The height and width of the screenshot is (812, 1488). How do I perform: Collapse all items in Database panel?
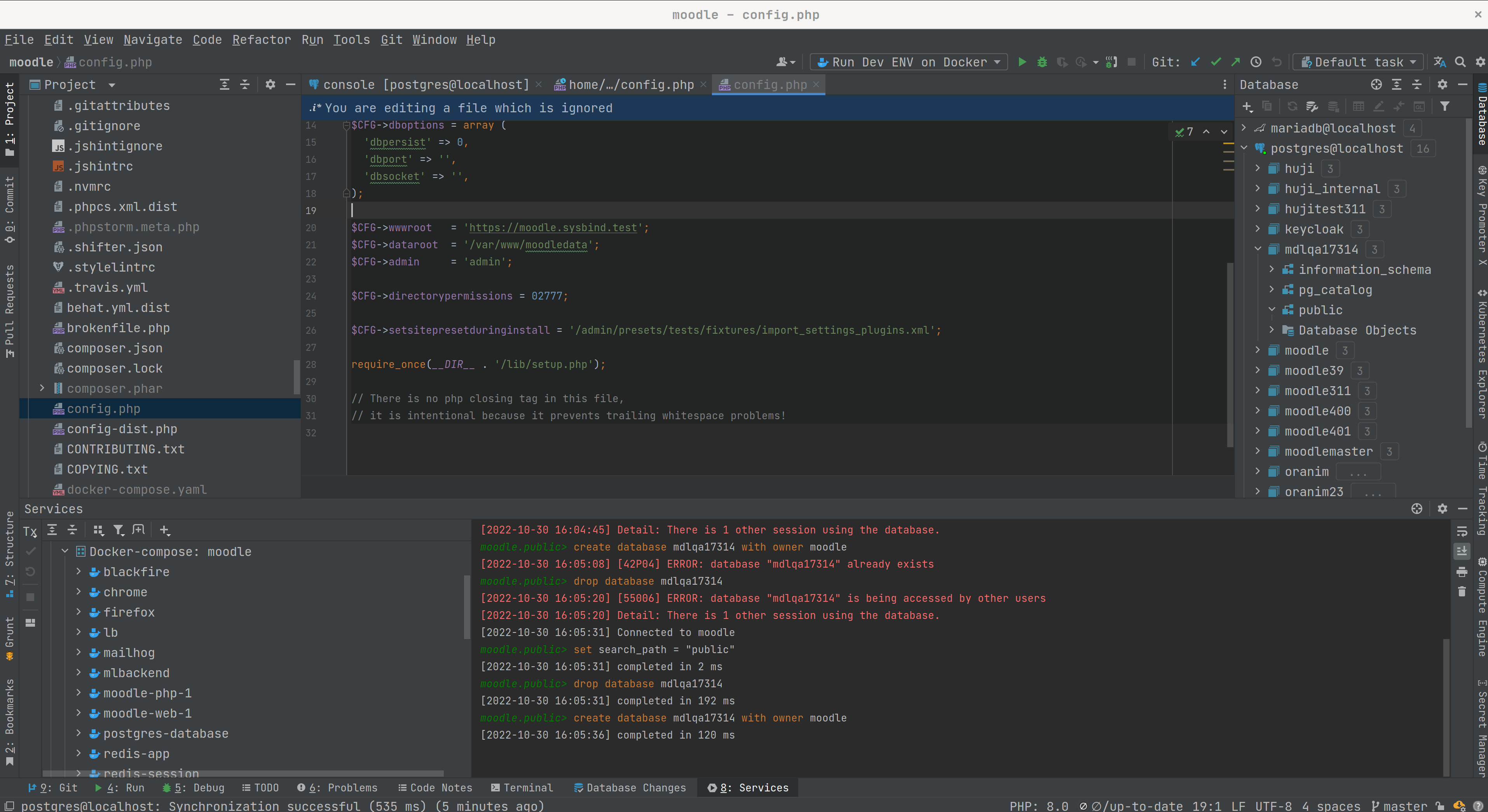1416,84
